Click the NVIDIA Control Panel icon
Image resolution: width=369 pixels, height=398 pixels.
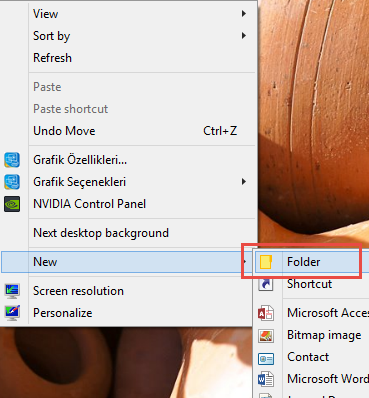point(12,204)
